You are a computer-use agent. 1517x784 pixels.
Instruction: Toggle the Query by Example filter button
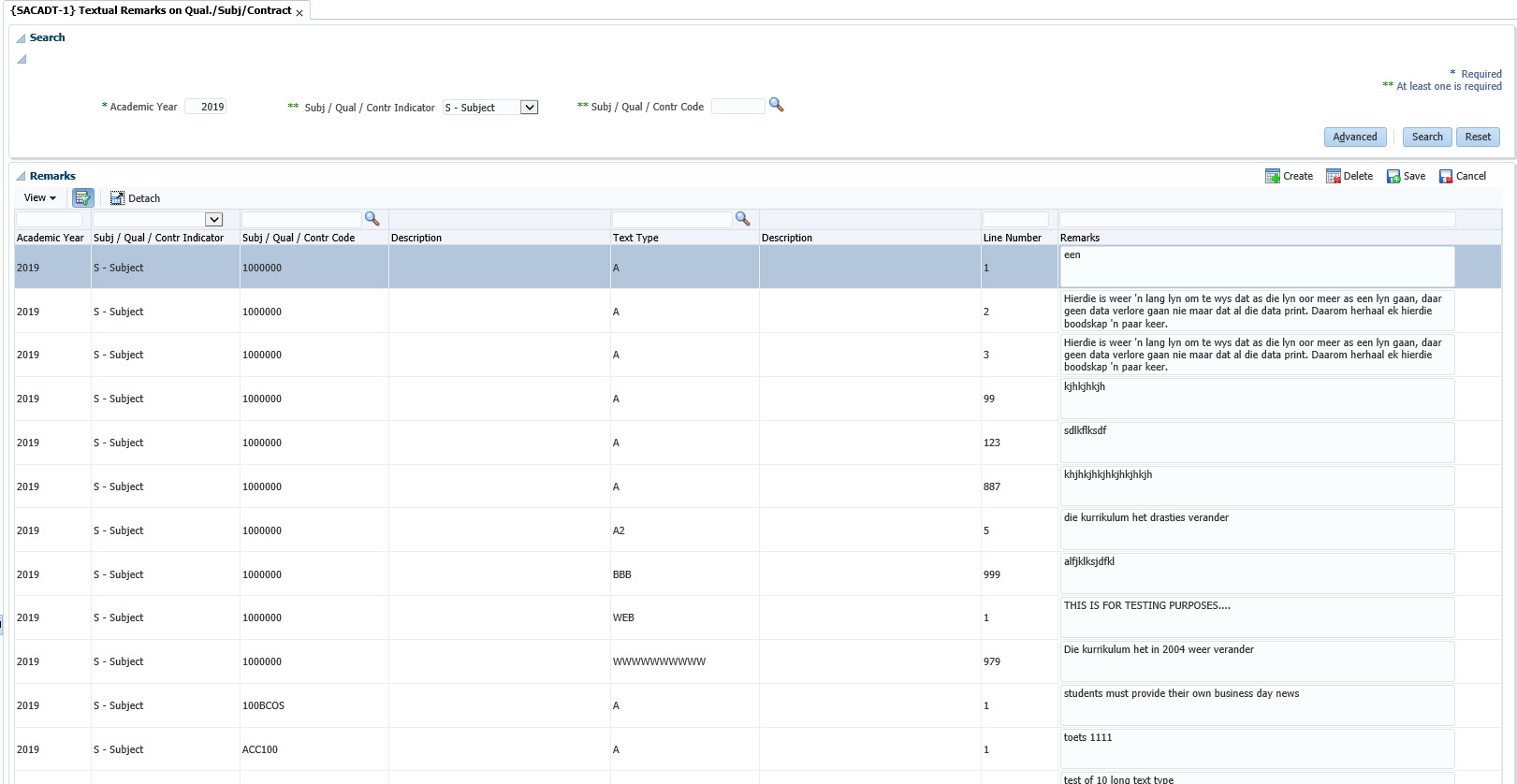[x=82, y=198]
